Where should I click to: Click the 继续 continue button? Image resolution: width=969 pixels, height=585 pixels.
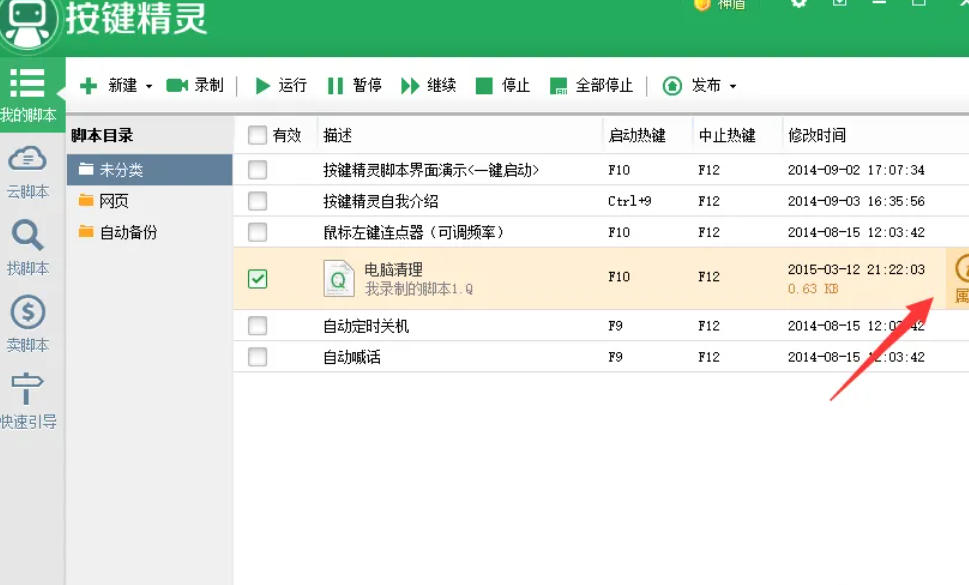[x=410, y=85]
